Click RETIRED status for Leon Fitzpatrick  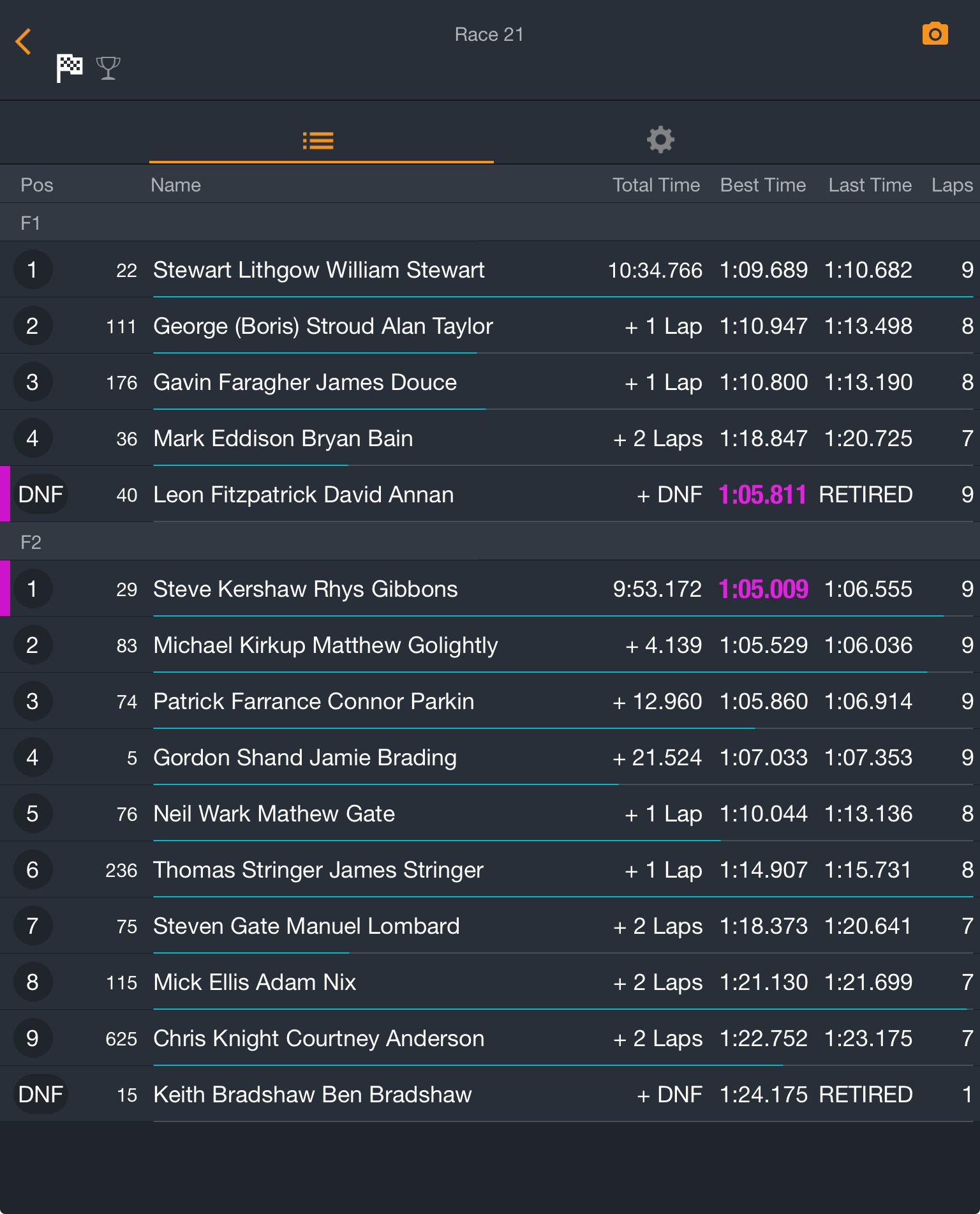pos(866,495)
